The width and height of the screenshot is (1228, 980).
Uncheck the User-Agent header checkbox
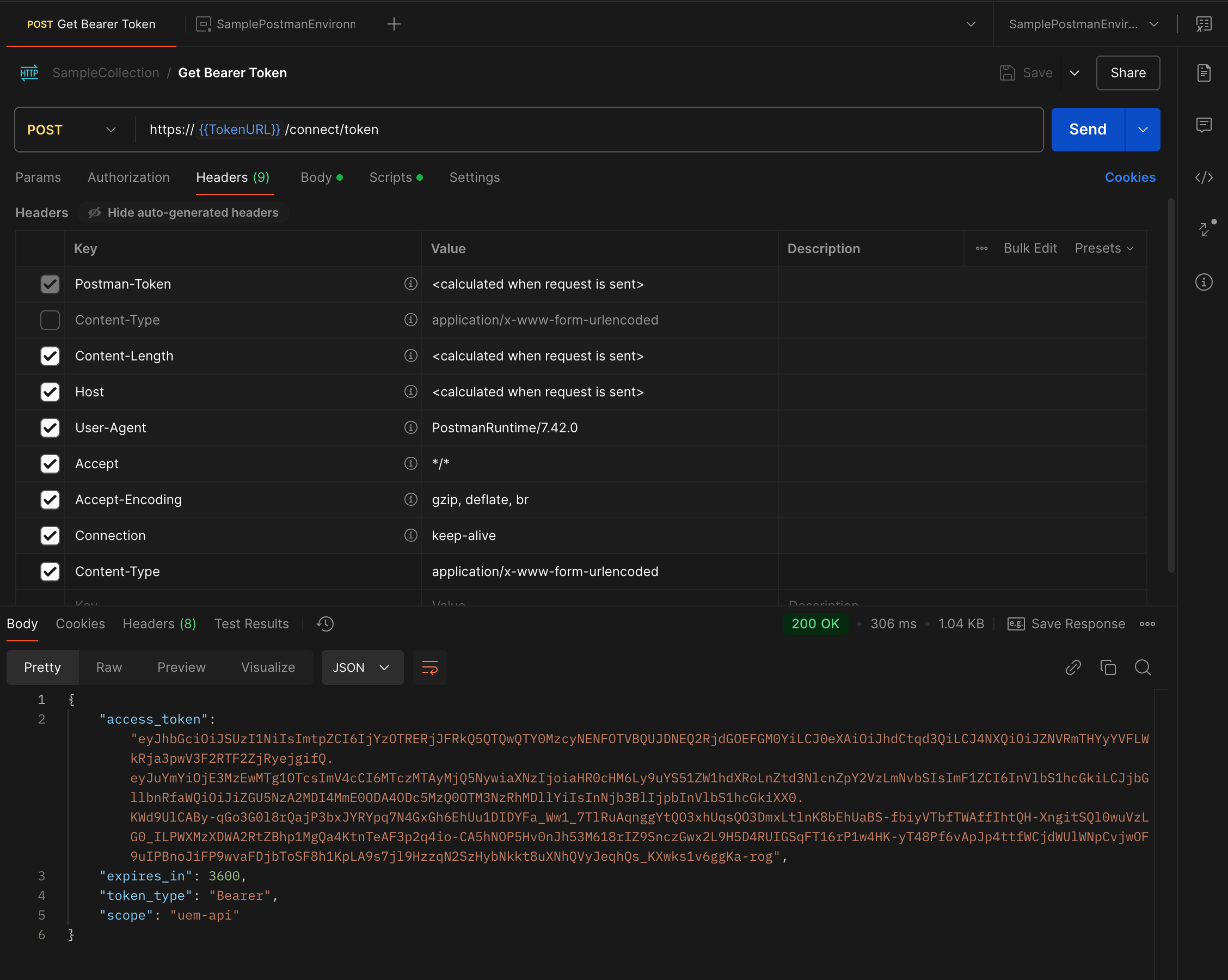[50, 427]
